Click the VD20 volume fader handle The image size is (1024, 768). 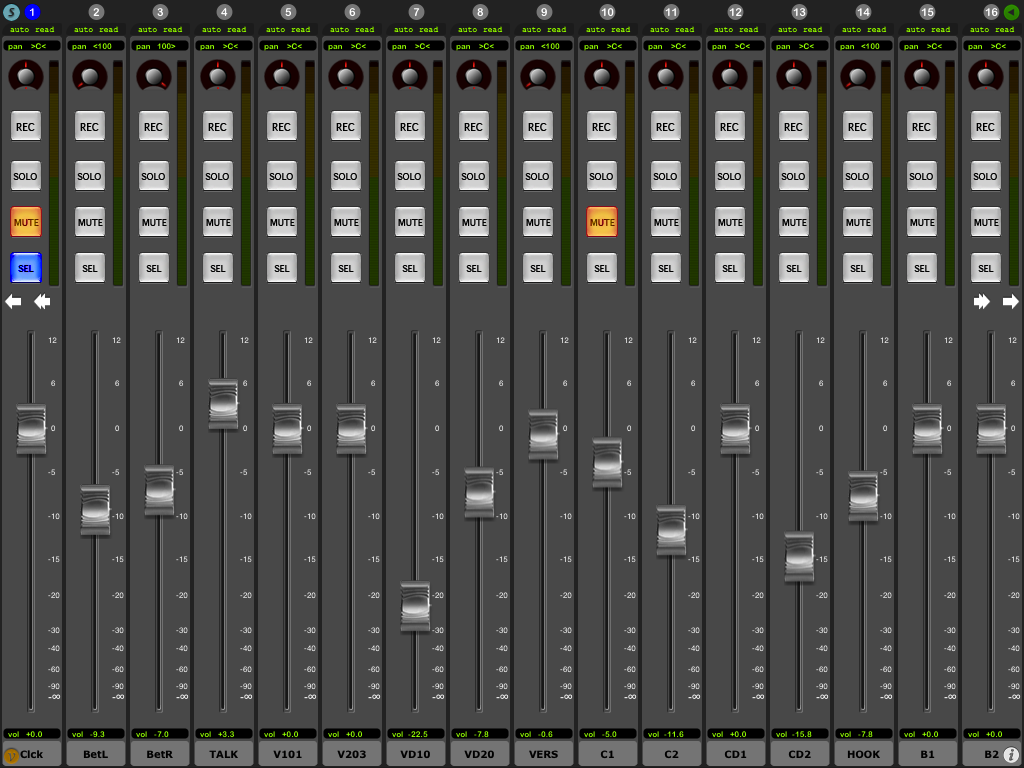(479, 492)
